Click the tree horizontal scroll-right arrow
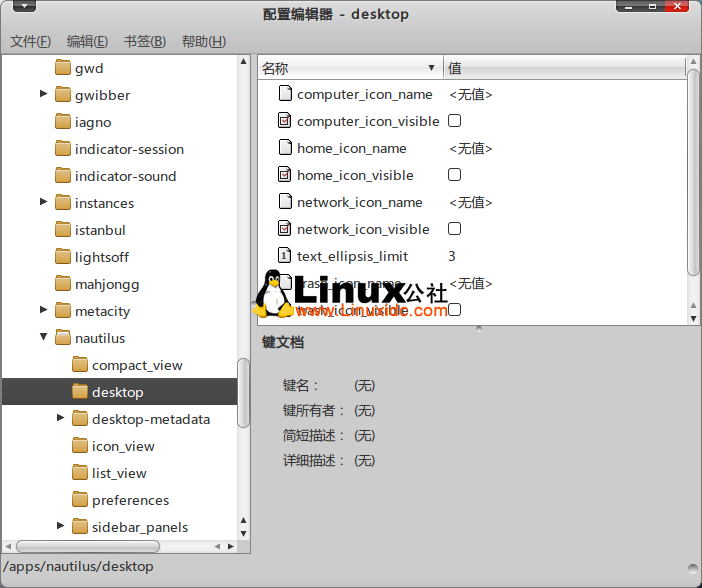The height and width of the screenshot is (588, 702). (x=231, y=546)
